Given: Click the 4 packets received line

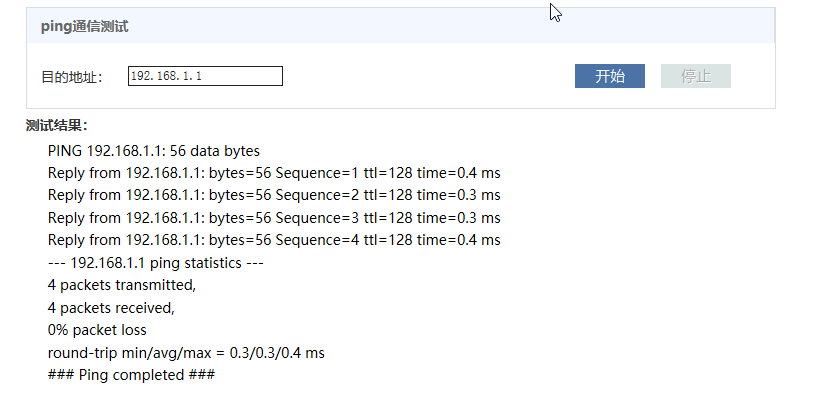Looking at the screenshot, I should click(x=111, y=307).
